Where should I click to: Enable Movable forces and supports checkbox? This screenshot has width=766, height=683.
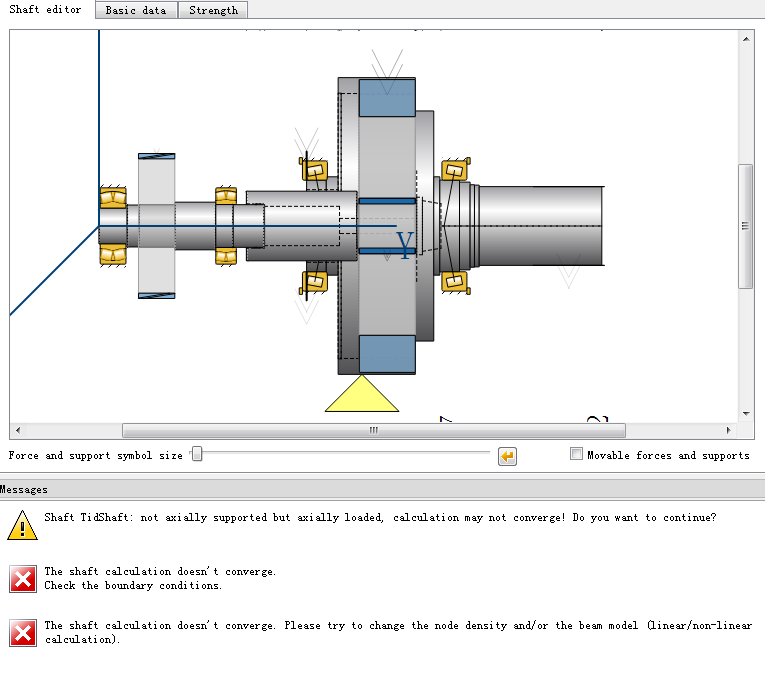click(576, 454)
